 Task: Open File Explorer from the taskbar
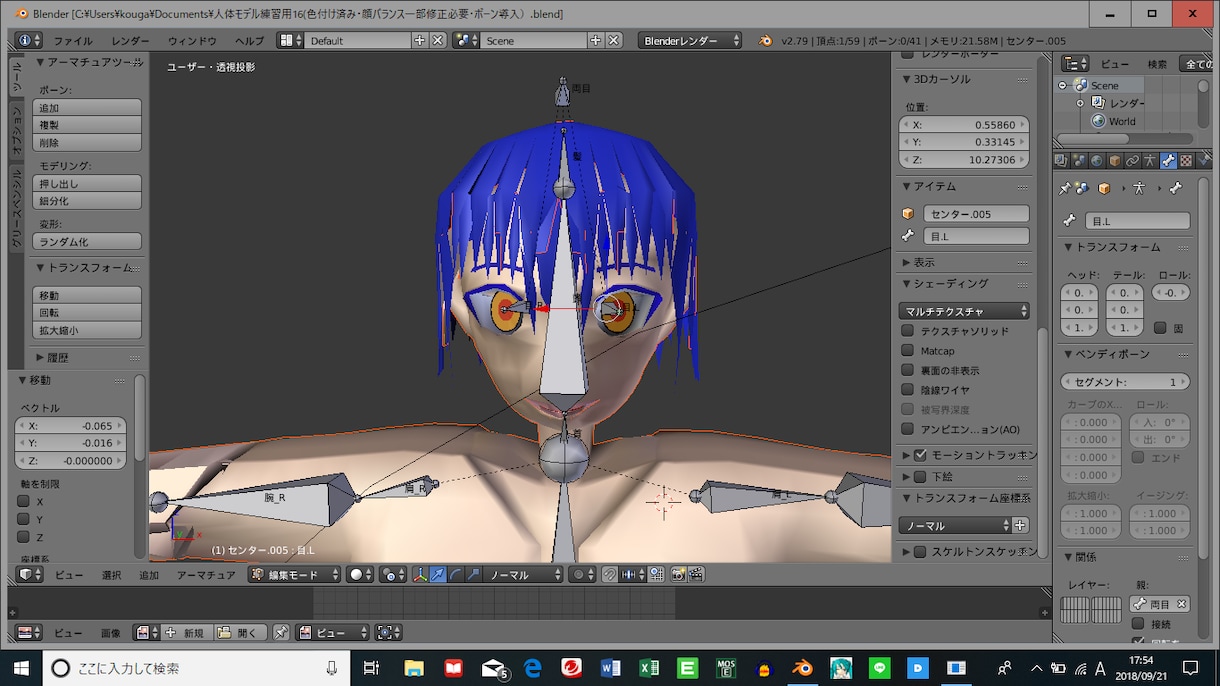416,668
